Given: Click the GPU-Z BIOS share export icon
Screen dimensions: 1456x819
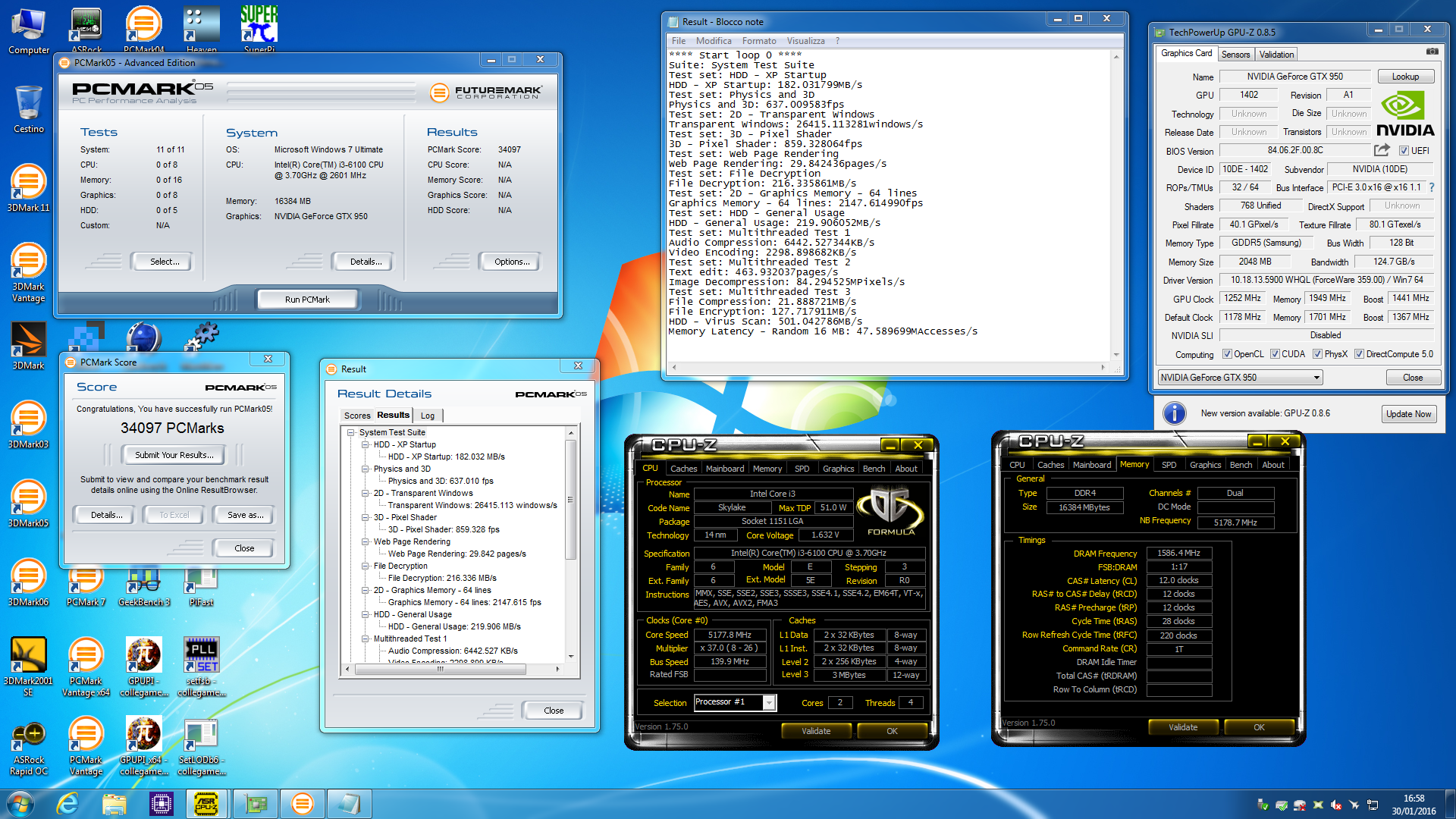Looking at the screenshot, I should pyautogui.click(x=1382, y=150).
